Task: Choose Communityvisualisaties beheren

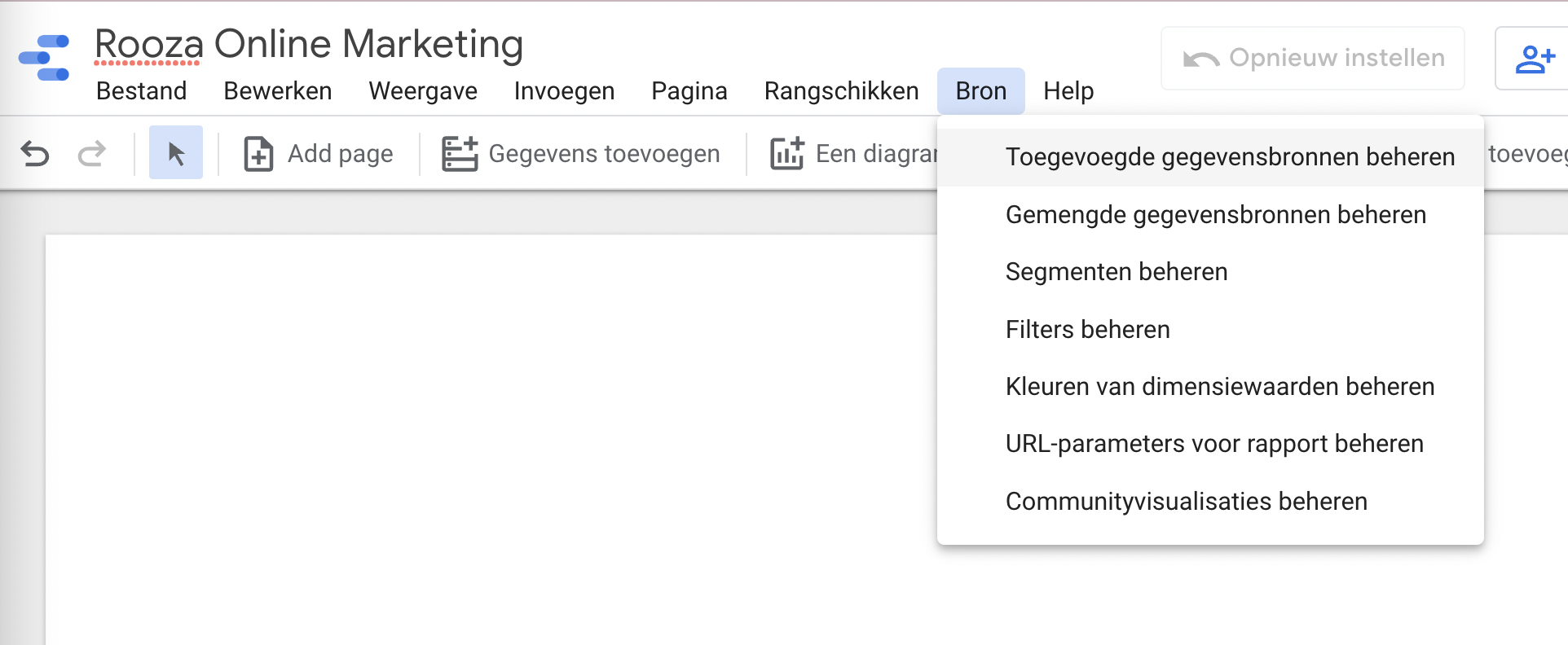Action: point(1210,502)
